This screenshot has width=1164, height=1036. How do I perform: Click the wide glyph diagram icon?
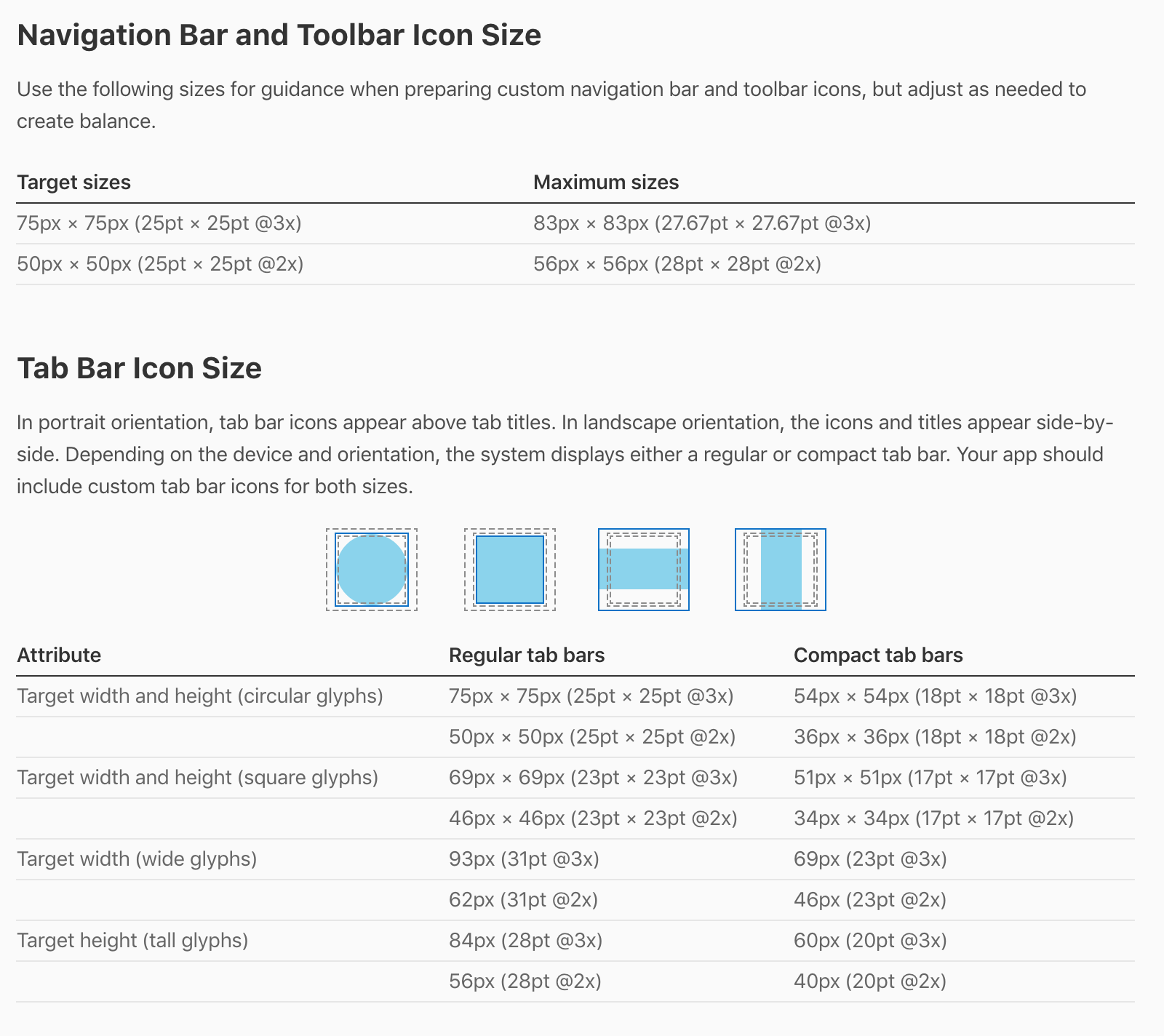tap(644, 570)
